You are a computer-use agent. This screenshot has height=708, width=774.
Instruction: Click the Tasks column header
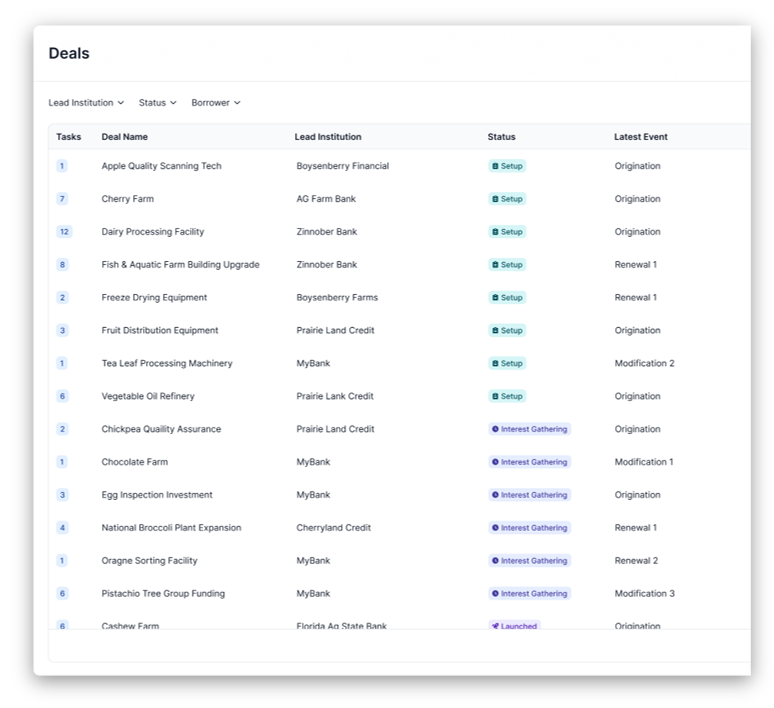[69, 137]
